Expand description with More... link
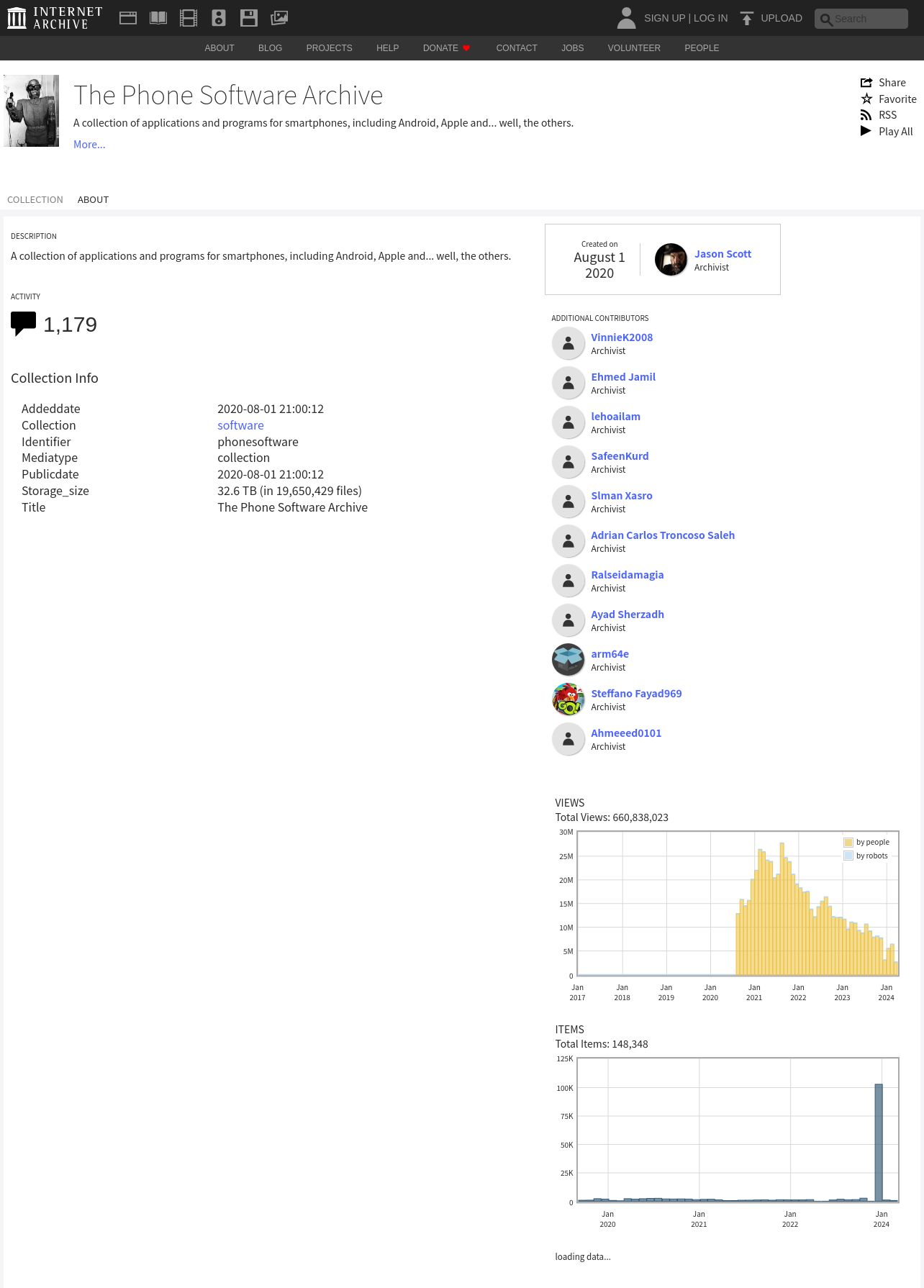The image size is (924, 1288). 89,145
